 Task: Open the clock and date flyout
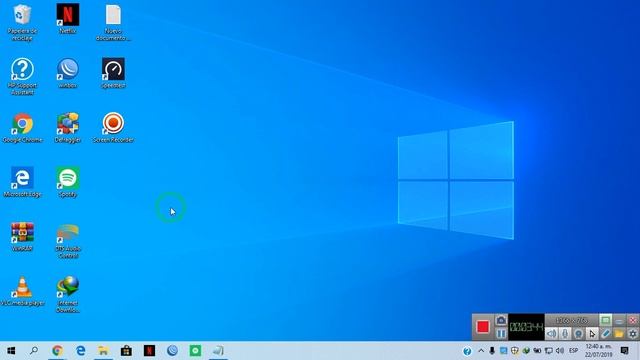point(598,351)
